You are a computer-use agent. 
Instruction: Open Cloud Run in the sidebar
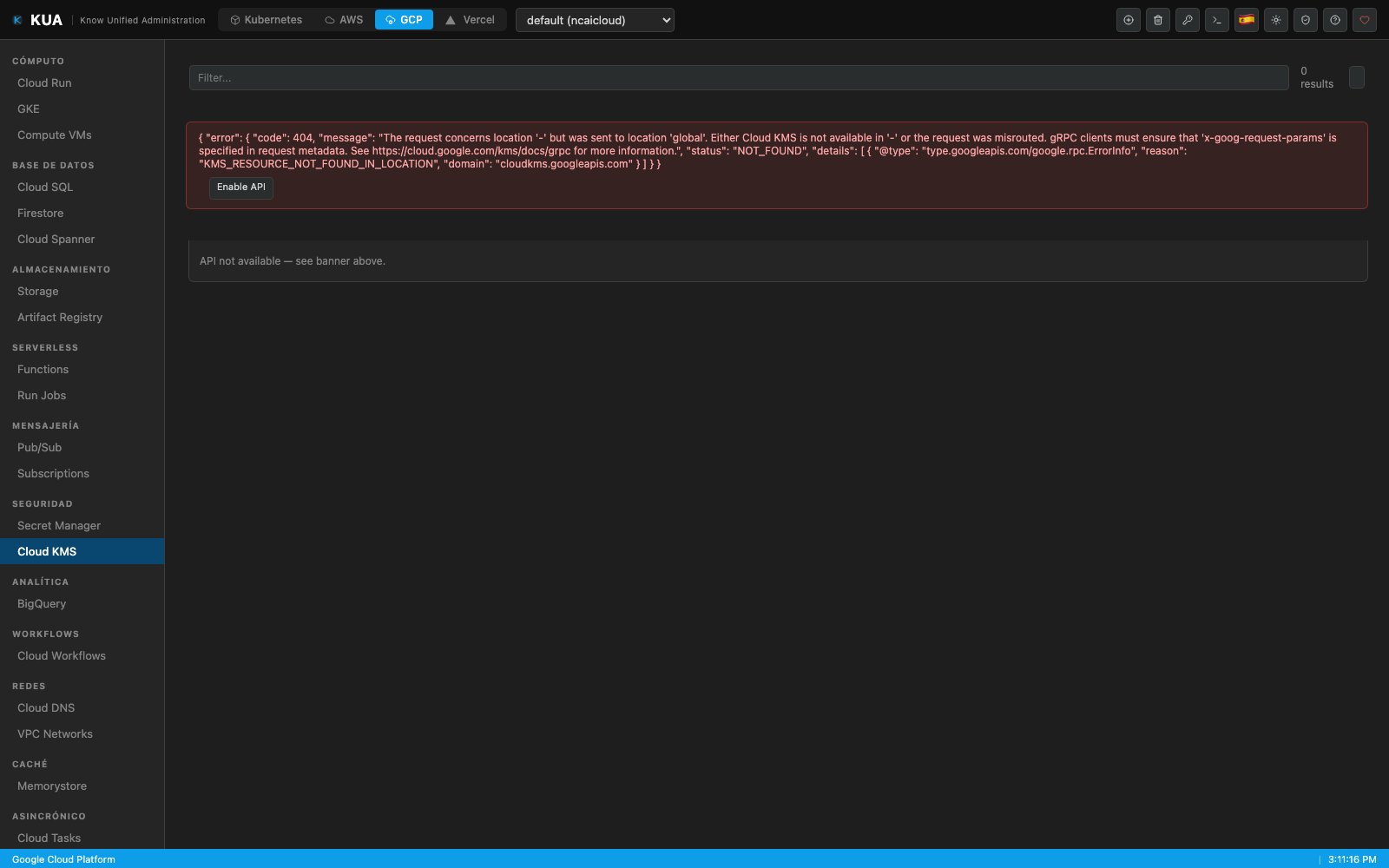[x=82, y=83]
